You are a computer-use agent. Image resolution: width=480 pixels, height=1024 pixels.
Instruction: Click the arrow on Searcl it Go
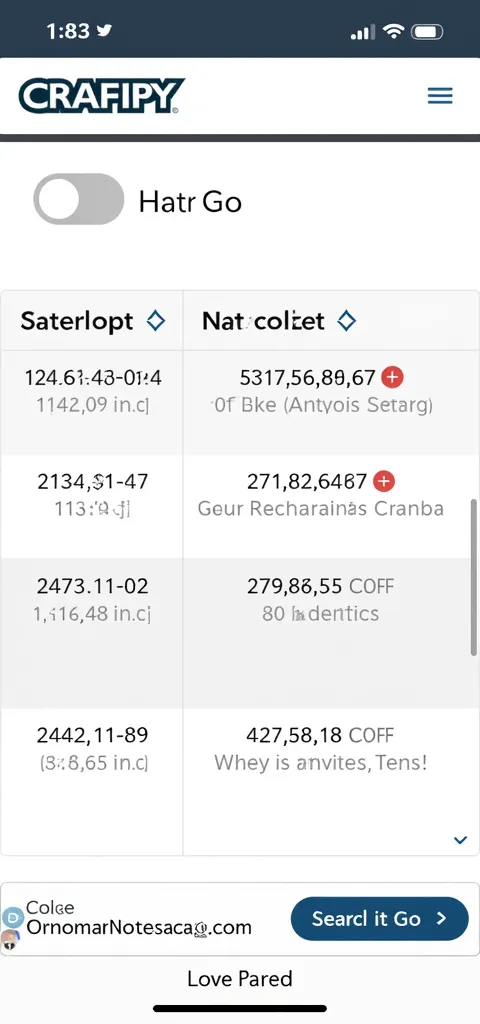(441, 918)
